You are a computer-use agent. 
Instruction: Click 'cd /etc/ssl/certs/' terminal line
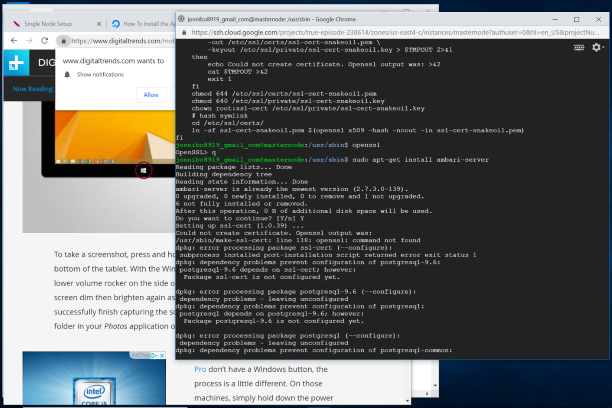click(228, 123)
